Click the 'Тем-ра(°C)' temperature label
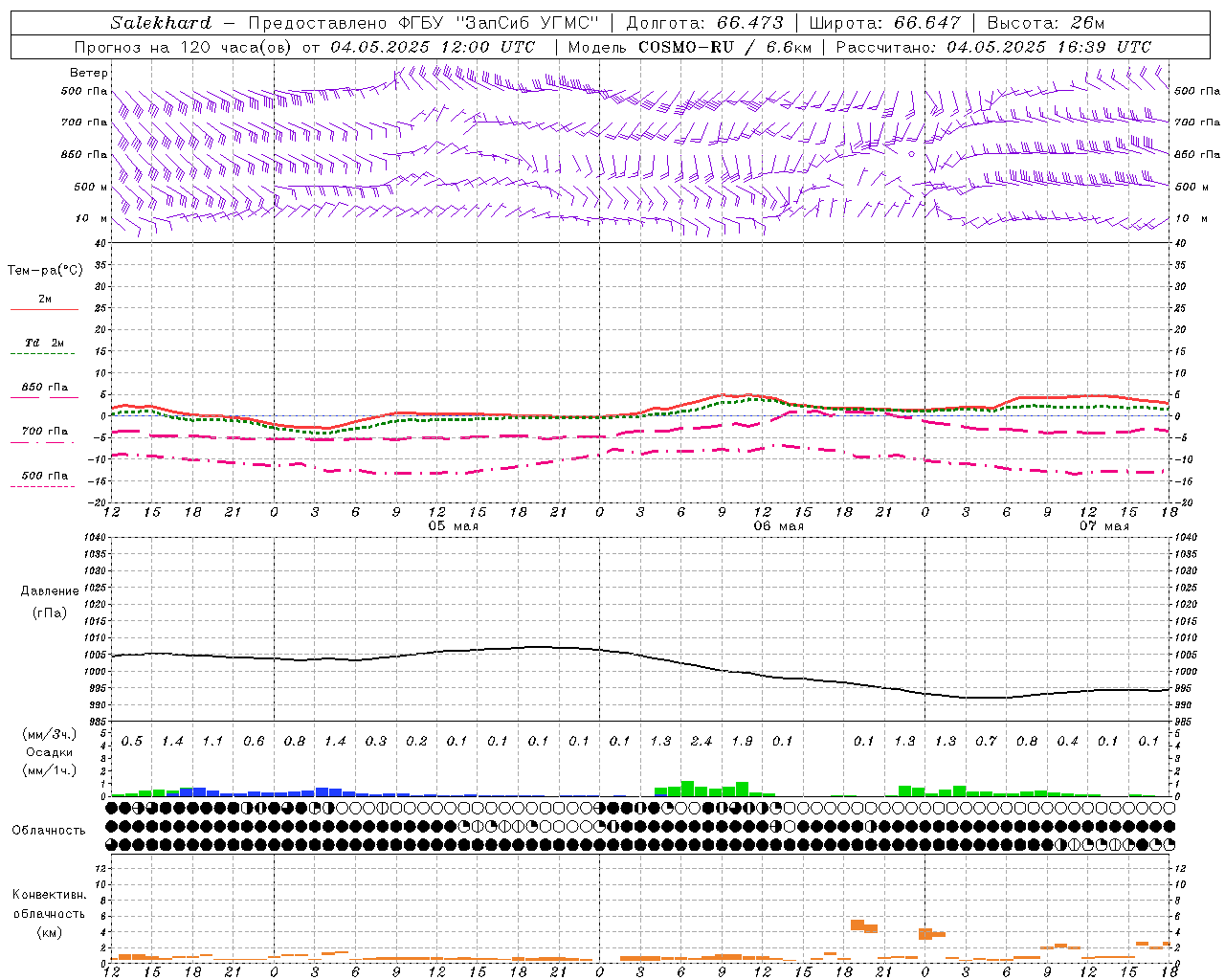This screenshot has height=980, width=1225. 45,271
